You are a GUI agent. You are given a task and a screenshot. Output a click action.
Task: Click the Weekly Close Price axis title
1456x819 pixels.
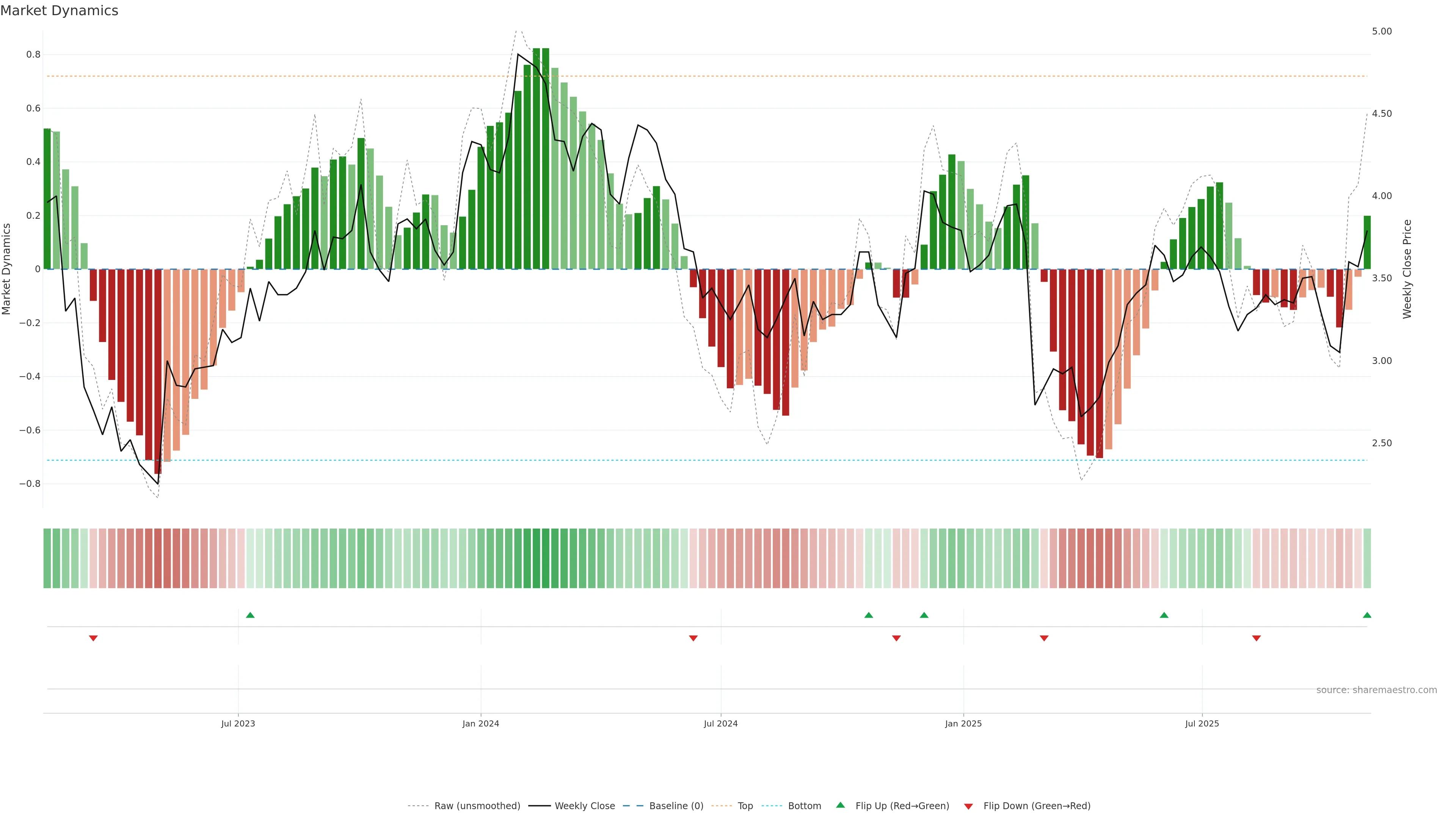[1407, 269]
